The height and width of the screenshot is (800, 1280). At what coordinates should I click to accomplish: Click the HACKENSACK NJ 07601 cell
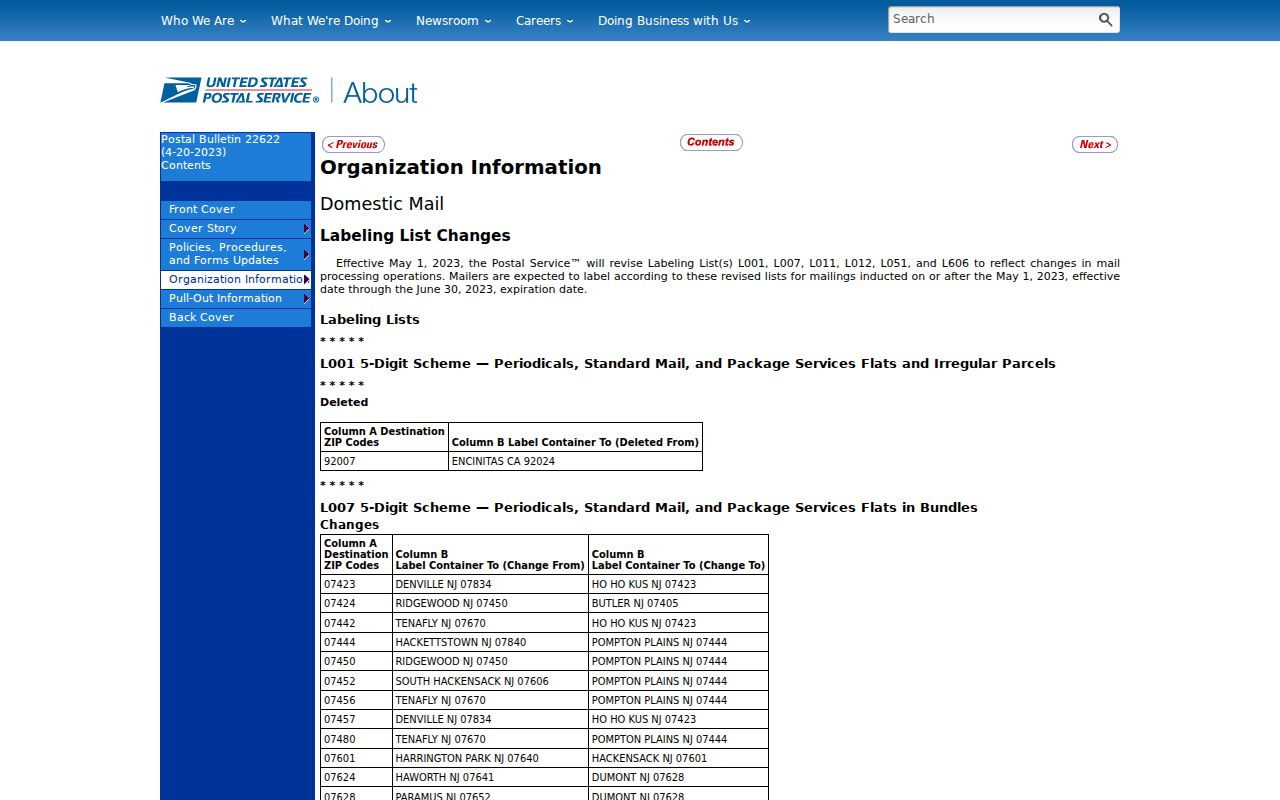[x=678, y=758]
